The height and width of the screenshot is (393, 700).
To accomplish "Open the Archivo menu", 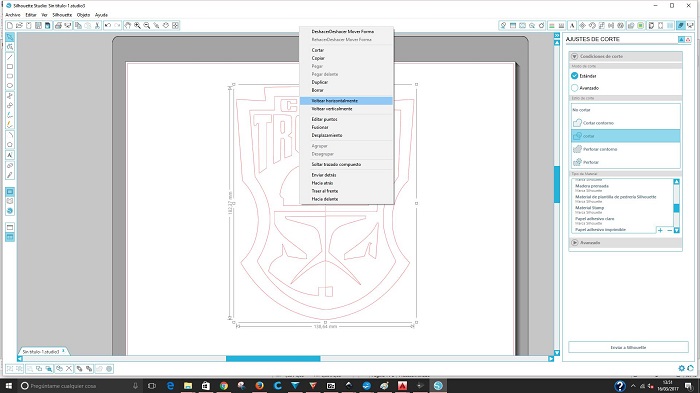I will point(12,15).
